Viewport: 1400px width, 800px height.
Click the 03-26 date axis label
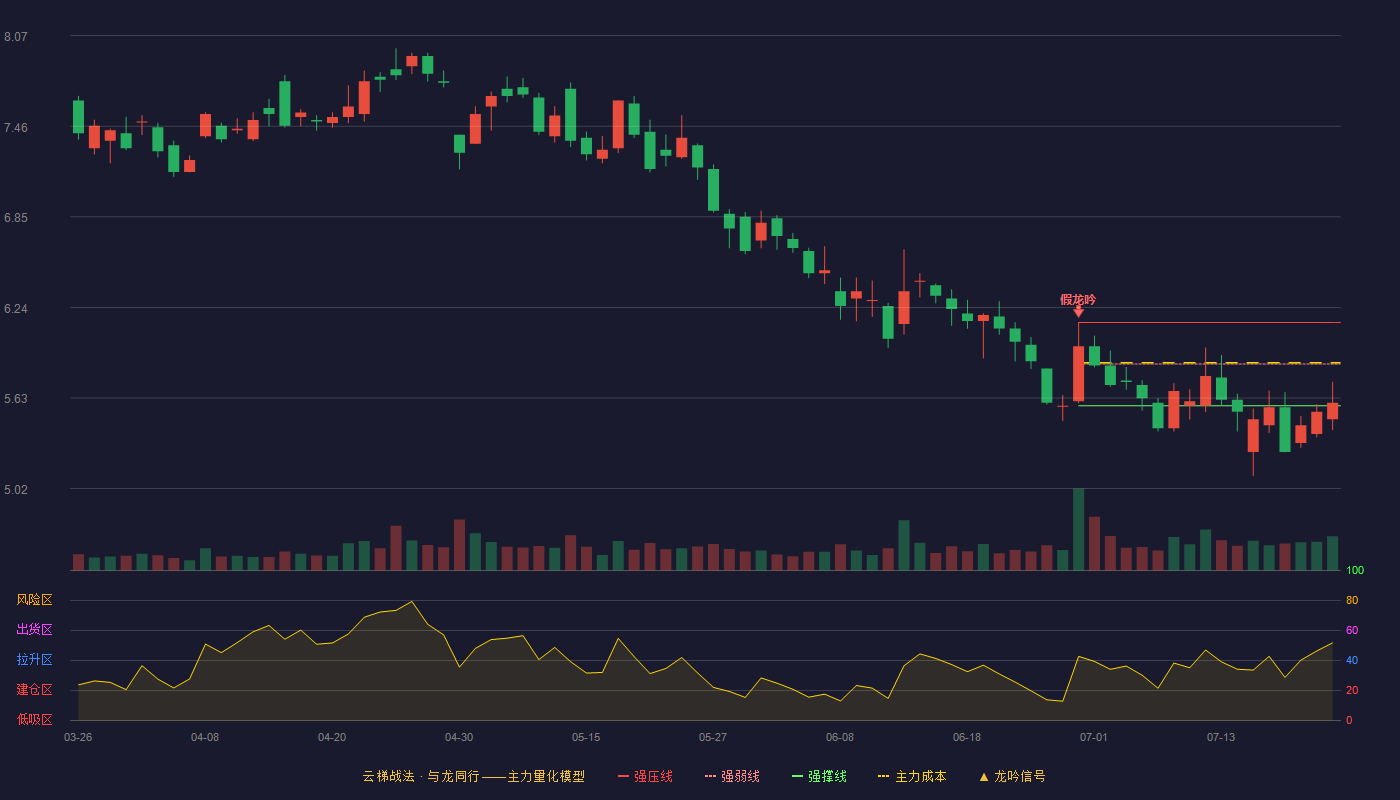[78, 737]
